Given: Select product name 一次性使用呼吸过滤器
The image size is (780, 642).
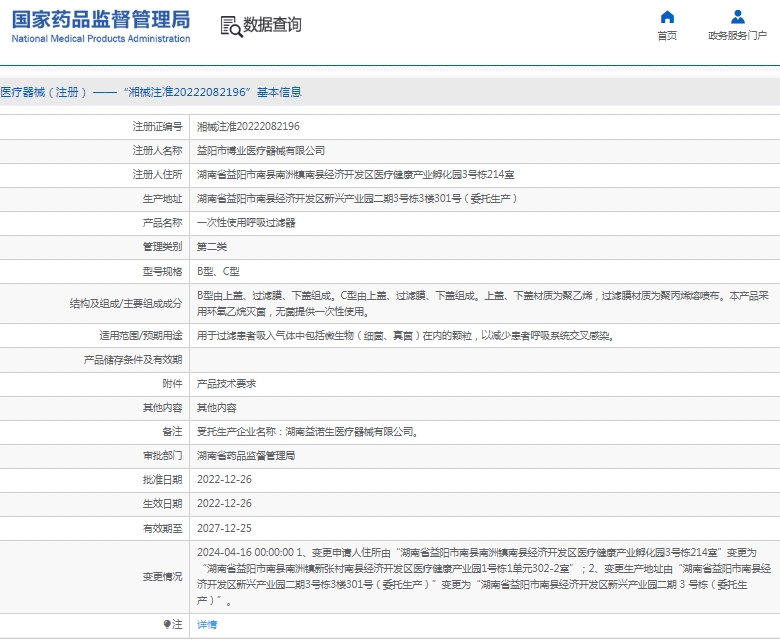Looking at the screenshot, I should 246,223.
